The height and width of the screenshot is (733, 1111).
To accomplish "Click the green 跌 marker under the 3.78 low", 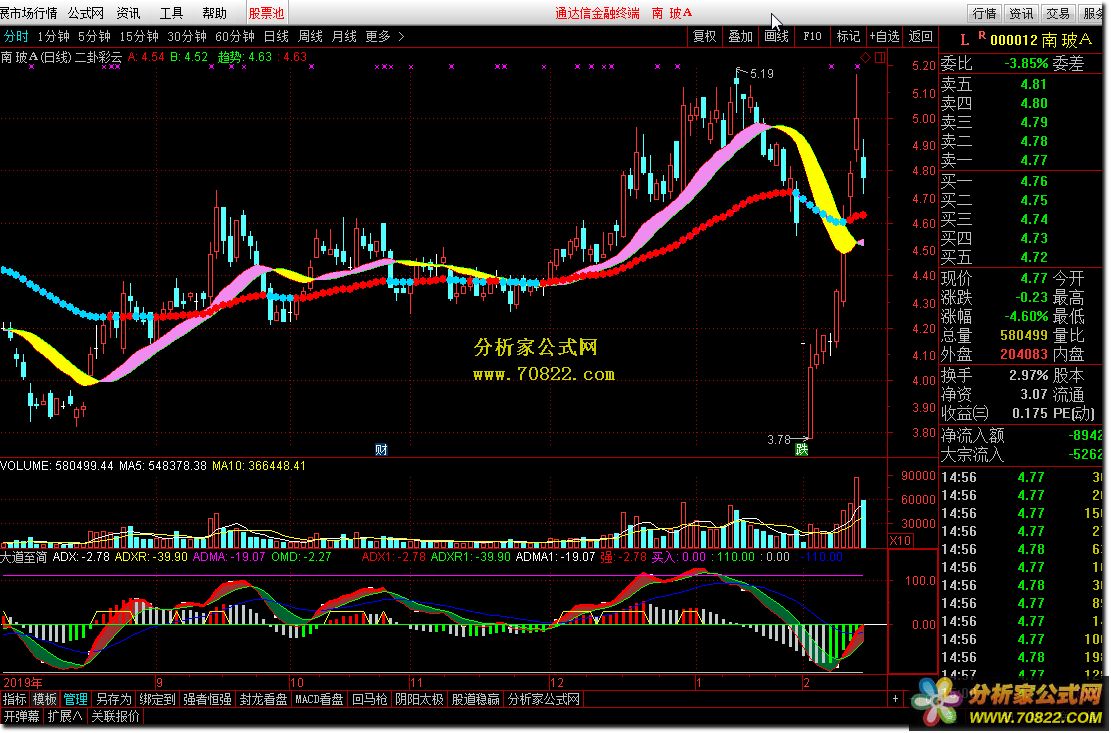I will point(802,449).
